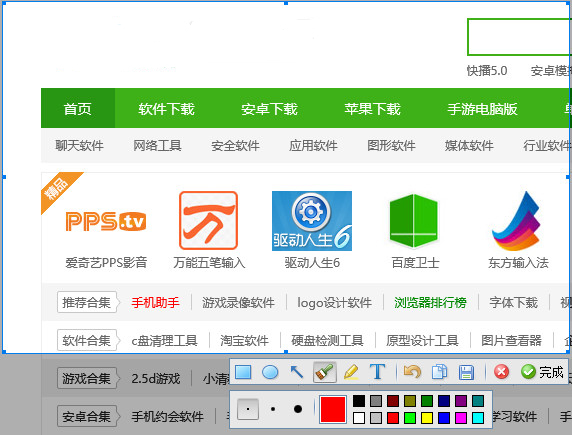Open the 安卓下载 nav tab
Screen dimensions: 572x435
[269, 109]
